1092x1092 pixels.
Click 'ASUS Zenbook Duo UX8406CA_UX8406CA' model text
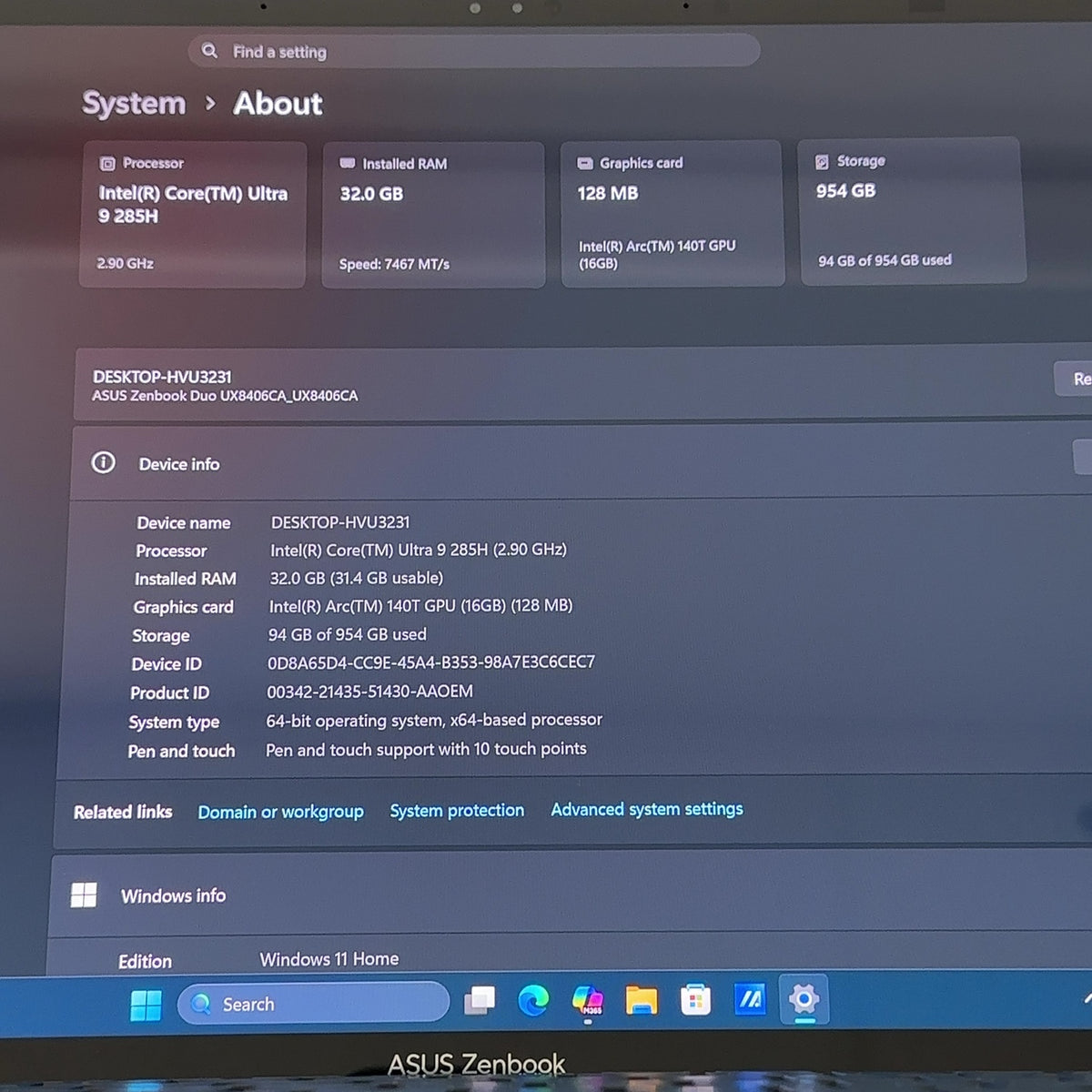225,396
